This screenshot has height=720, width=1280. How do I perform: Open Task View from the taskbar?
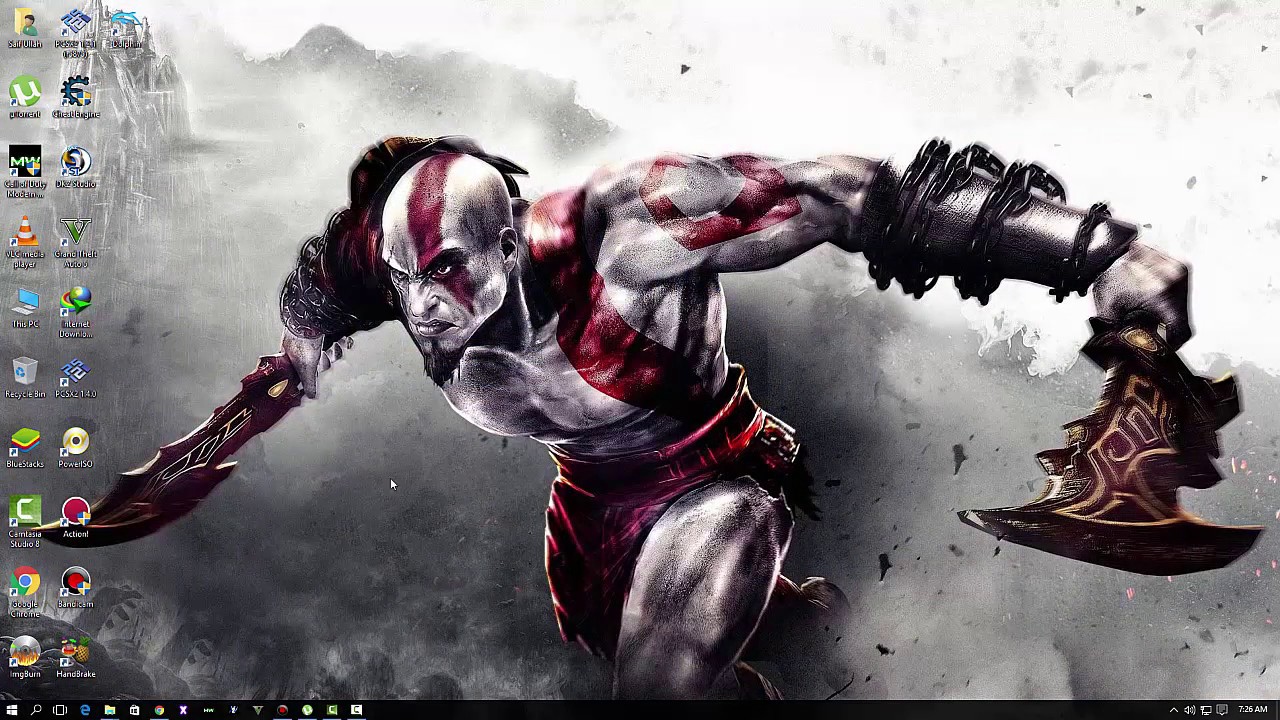pos(60,710)
